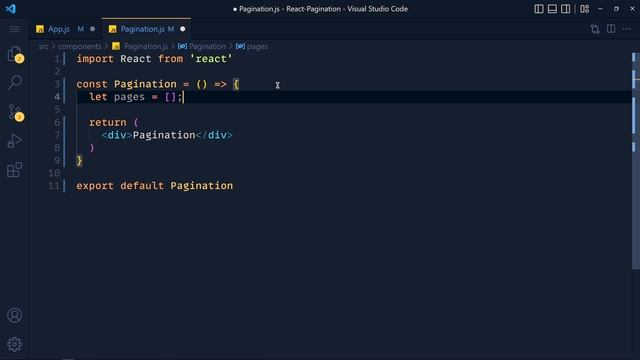Click the 'return' keyword
This screenshot has height=360, width=640.
point(108,122)
